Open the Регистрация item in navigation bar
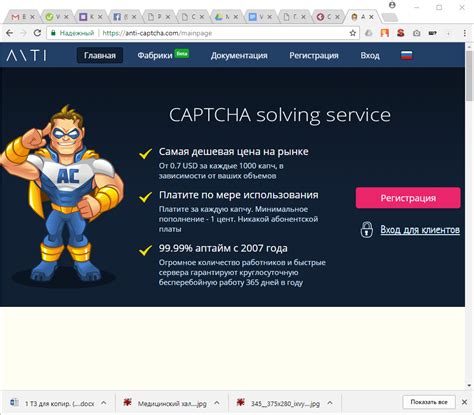This screenshot has width=474, height=415. tap(314, 55)
